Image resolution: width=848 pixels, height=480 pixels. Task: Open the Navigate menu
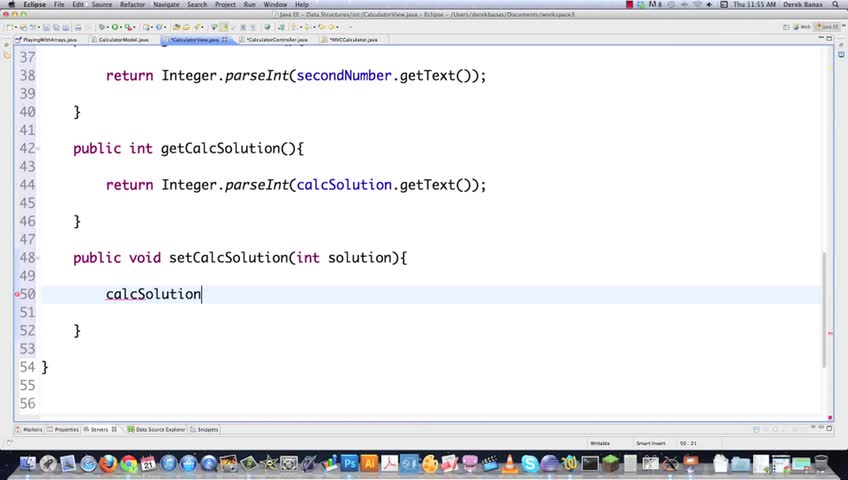click(x=166, y=4)
